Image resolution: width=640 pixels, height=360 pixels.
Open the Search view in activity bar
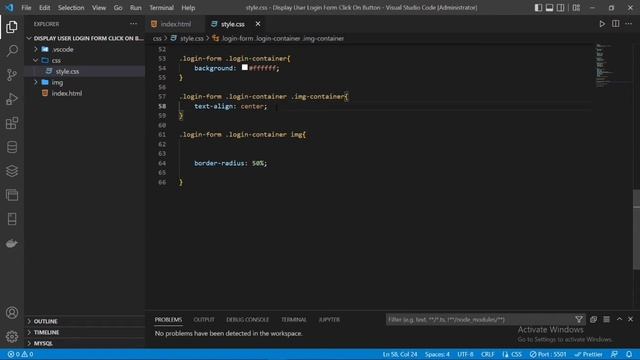pyautogui.click(x=12, y=51)
